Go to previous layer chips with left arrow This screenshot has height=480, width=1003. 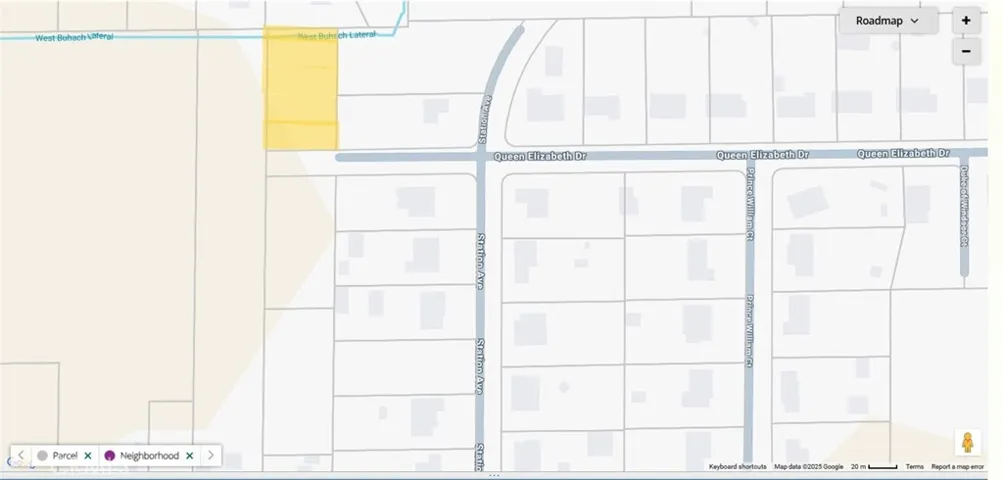[20, 456]
